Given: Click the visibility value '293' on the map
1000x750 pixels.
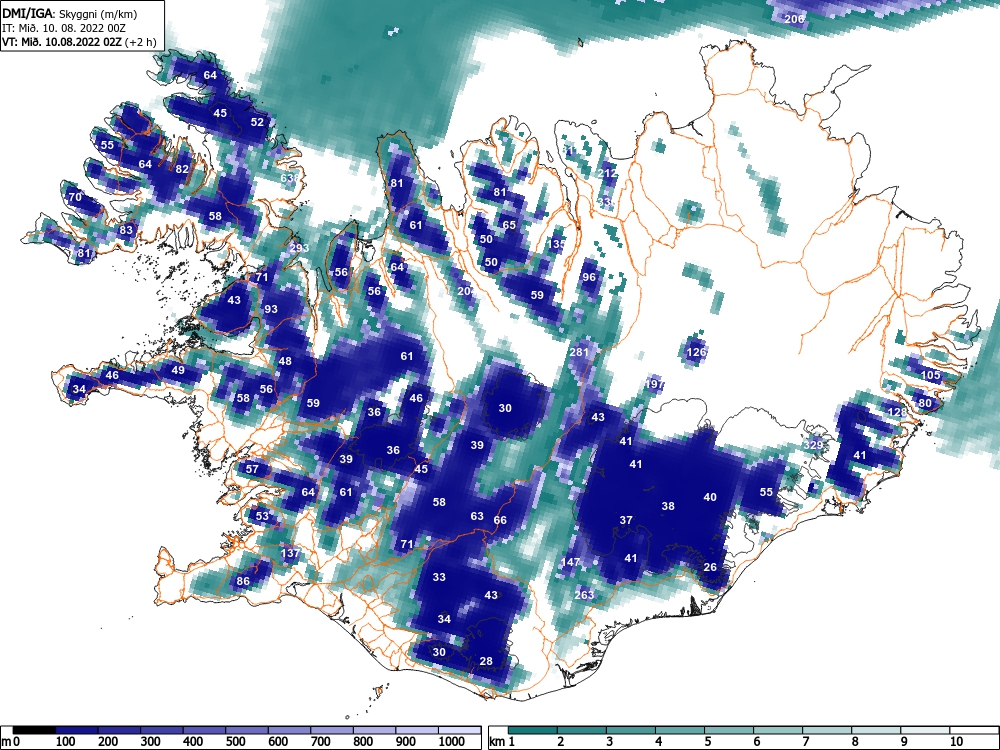Looking at the screenshot, I should (299, 248).
